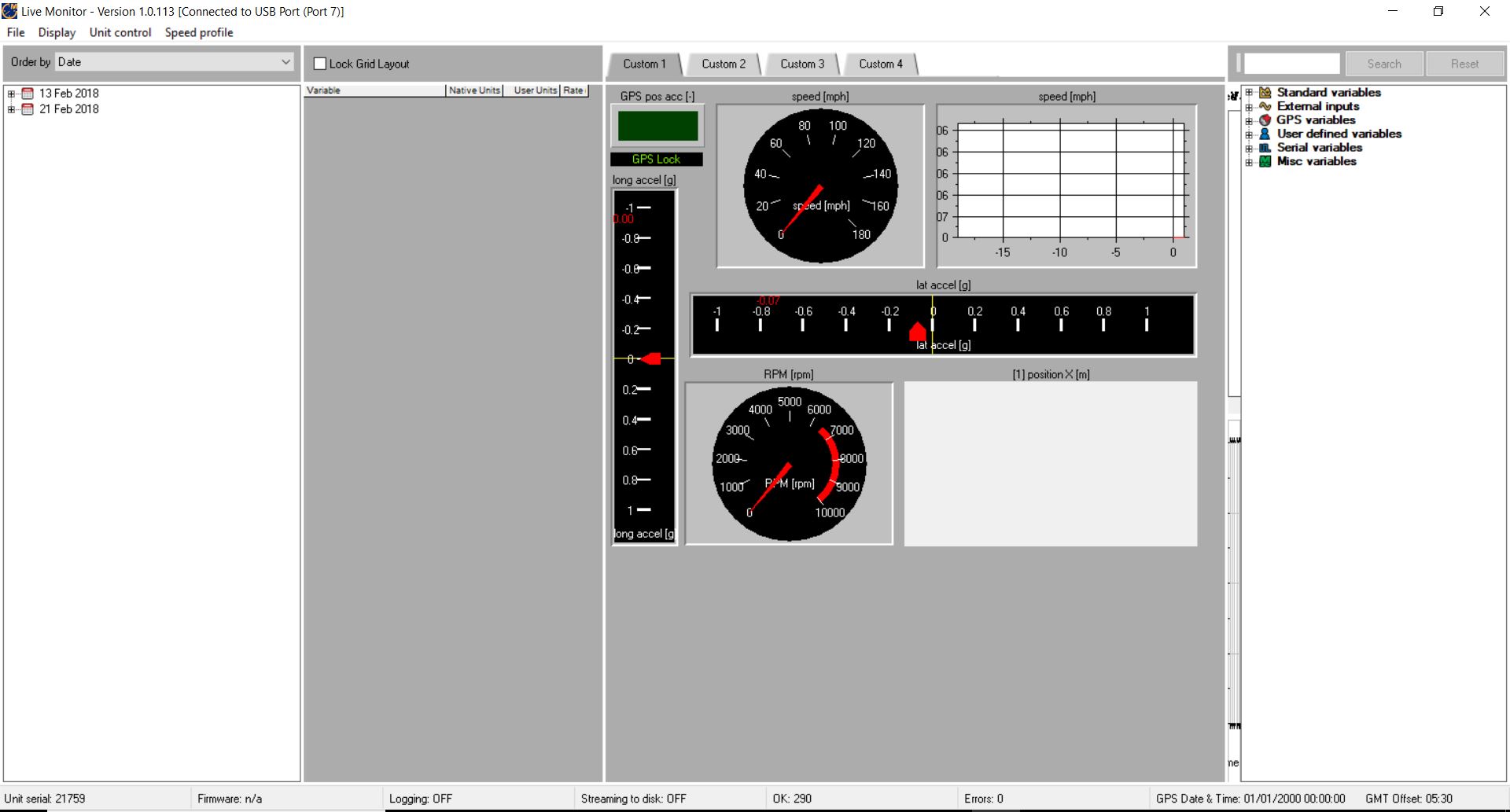Open the Display menu

pos(57,32)
